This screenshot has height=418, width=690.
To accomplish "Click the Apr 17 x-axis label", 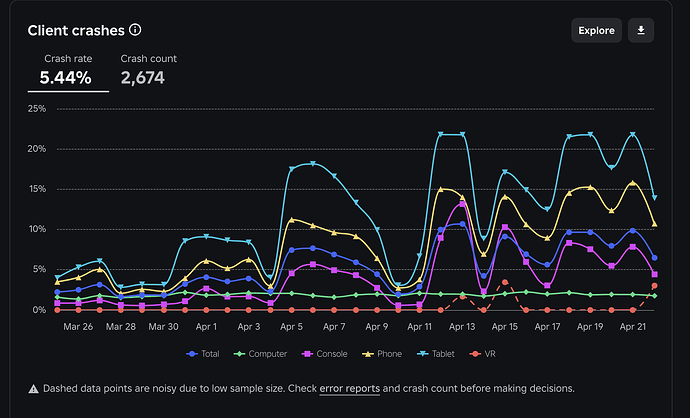I will pyautogui.click(x=547, y=327).
